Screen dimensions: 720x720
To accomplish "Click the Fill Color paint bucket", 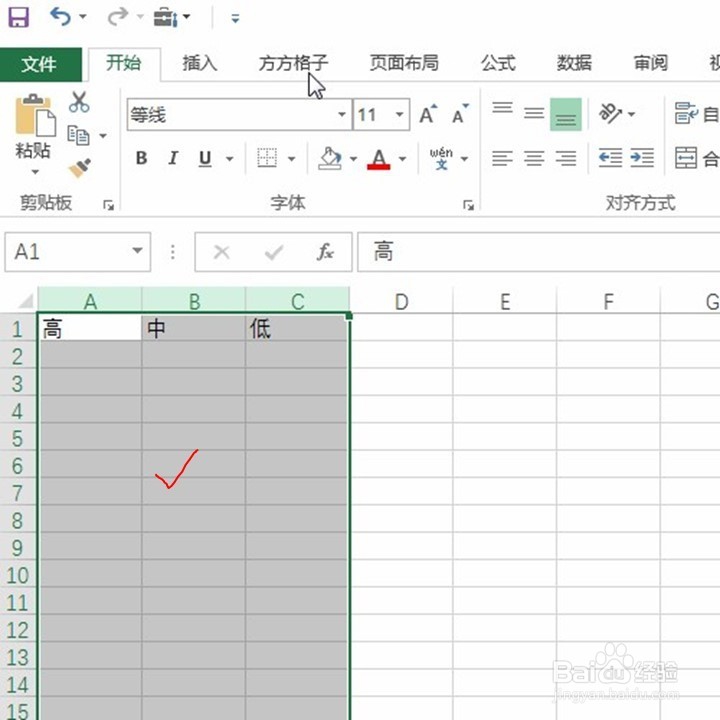I will (x=330, y=158).
